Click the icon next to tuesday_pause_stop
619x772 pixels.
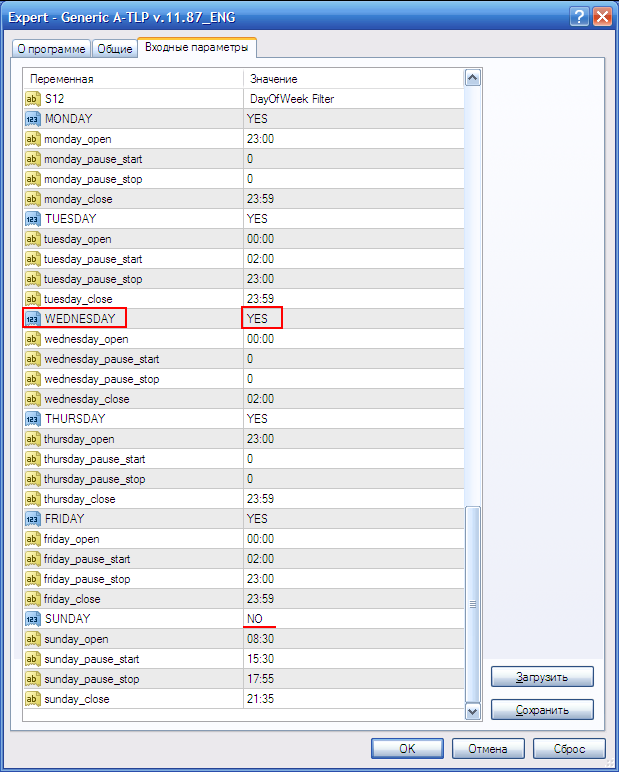click(x=33, y=279)
